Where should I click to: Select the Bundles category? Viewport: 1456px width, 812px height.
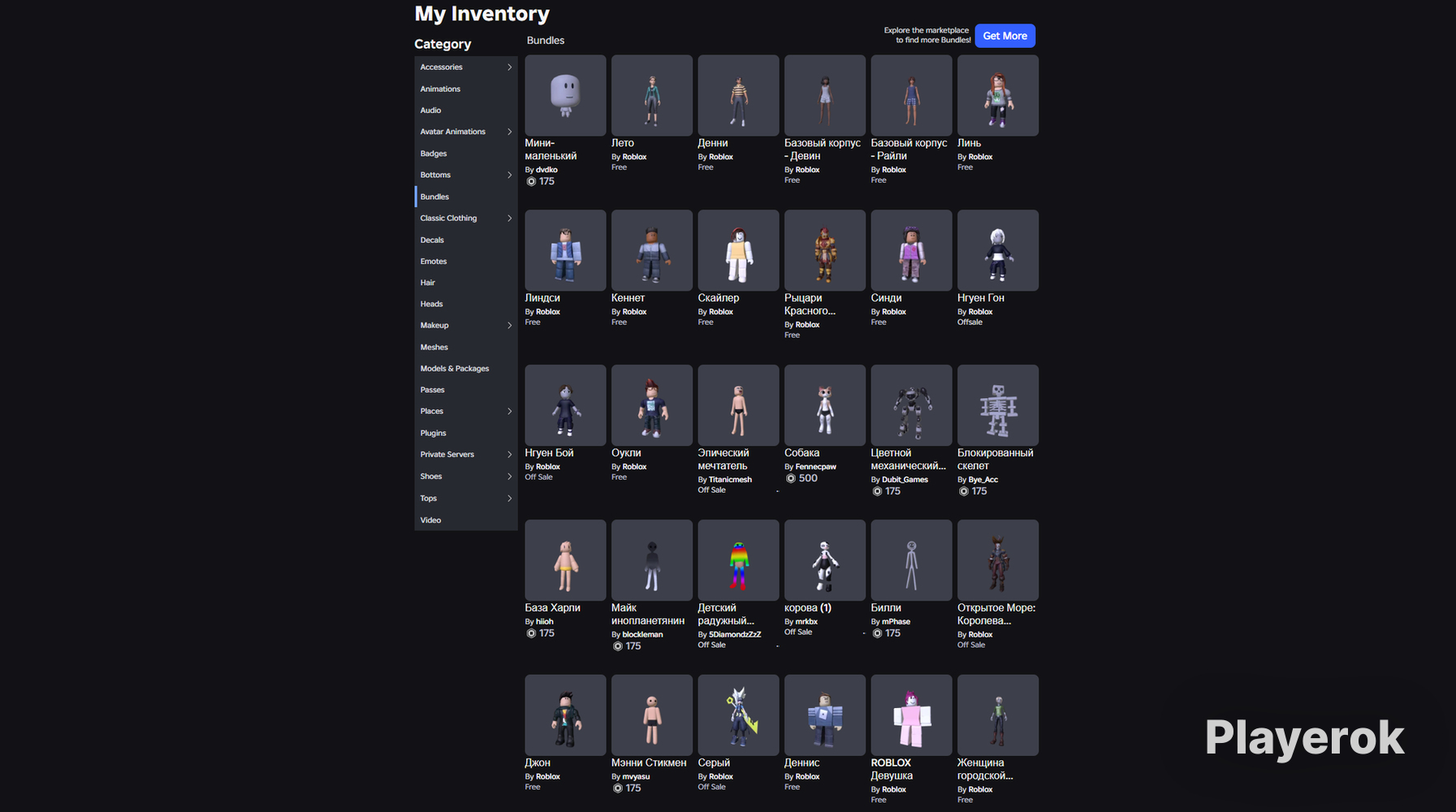click(x=466, y=197)
